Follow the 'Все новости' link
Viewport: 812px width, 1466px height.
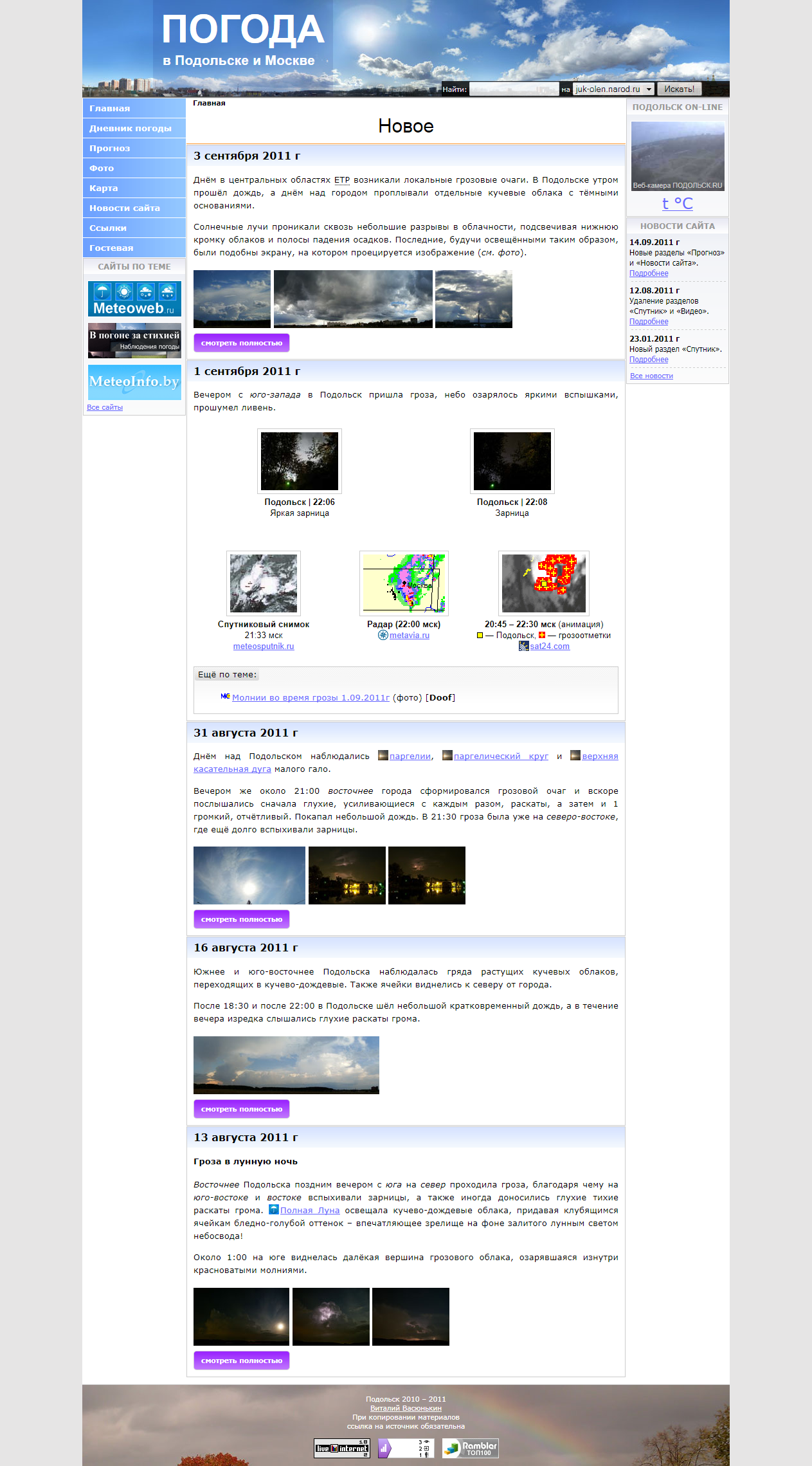(651, 376)
